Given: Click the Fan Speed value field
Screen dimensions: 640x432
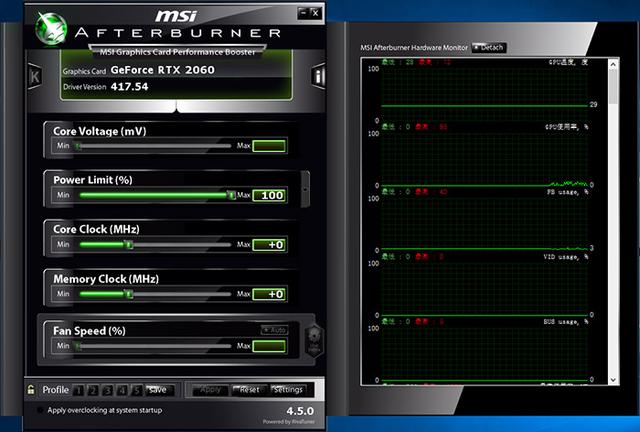Looking at the screenshot, I should click(269, 346).
